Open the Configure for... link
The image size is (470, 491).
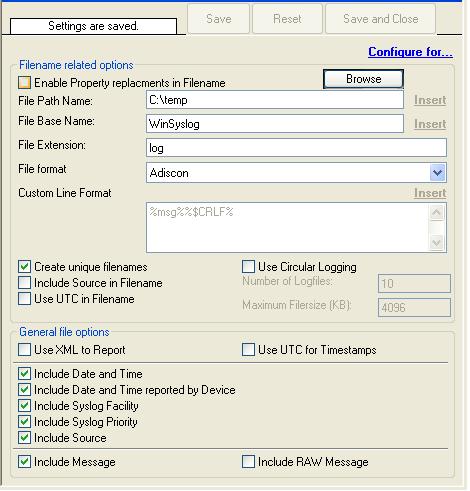point(410,52)
